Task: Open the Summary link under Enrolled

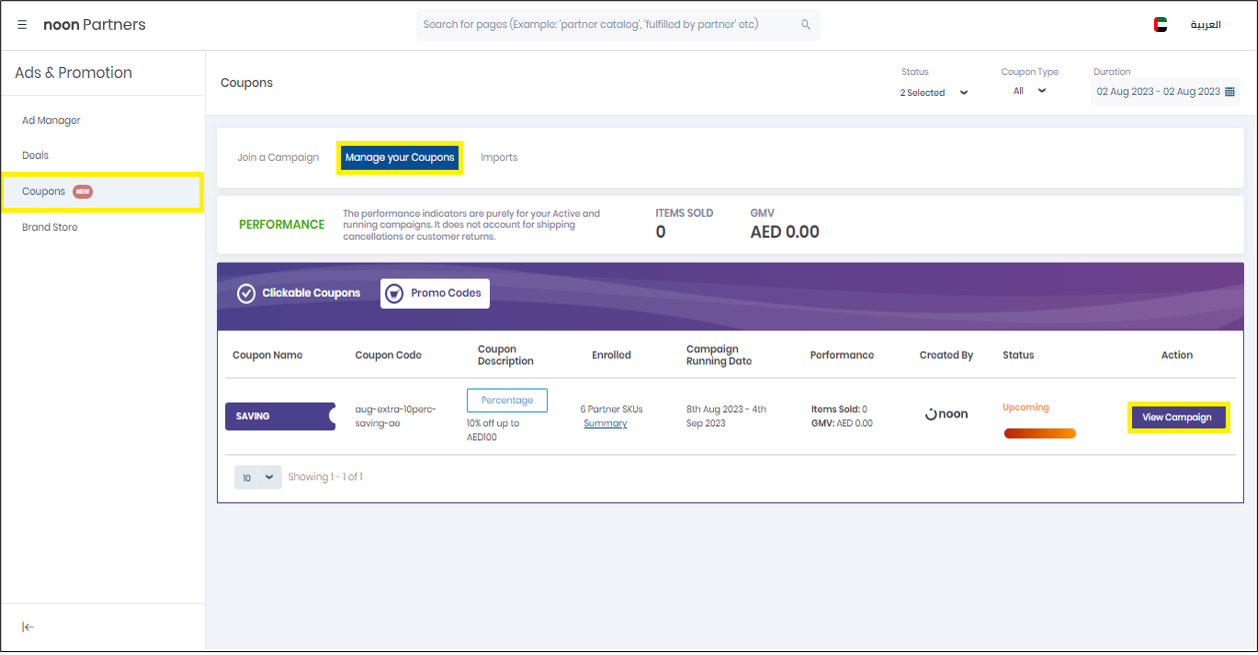Action: click(x=605, y=423)
